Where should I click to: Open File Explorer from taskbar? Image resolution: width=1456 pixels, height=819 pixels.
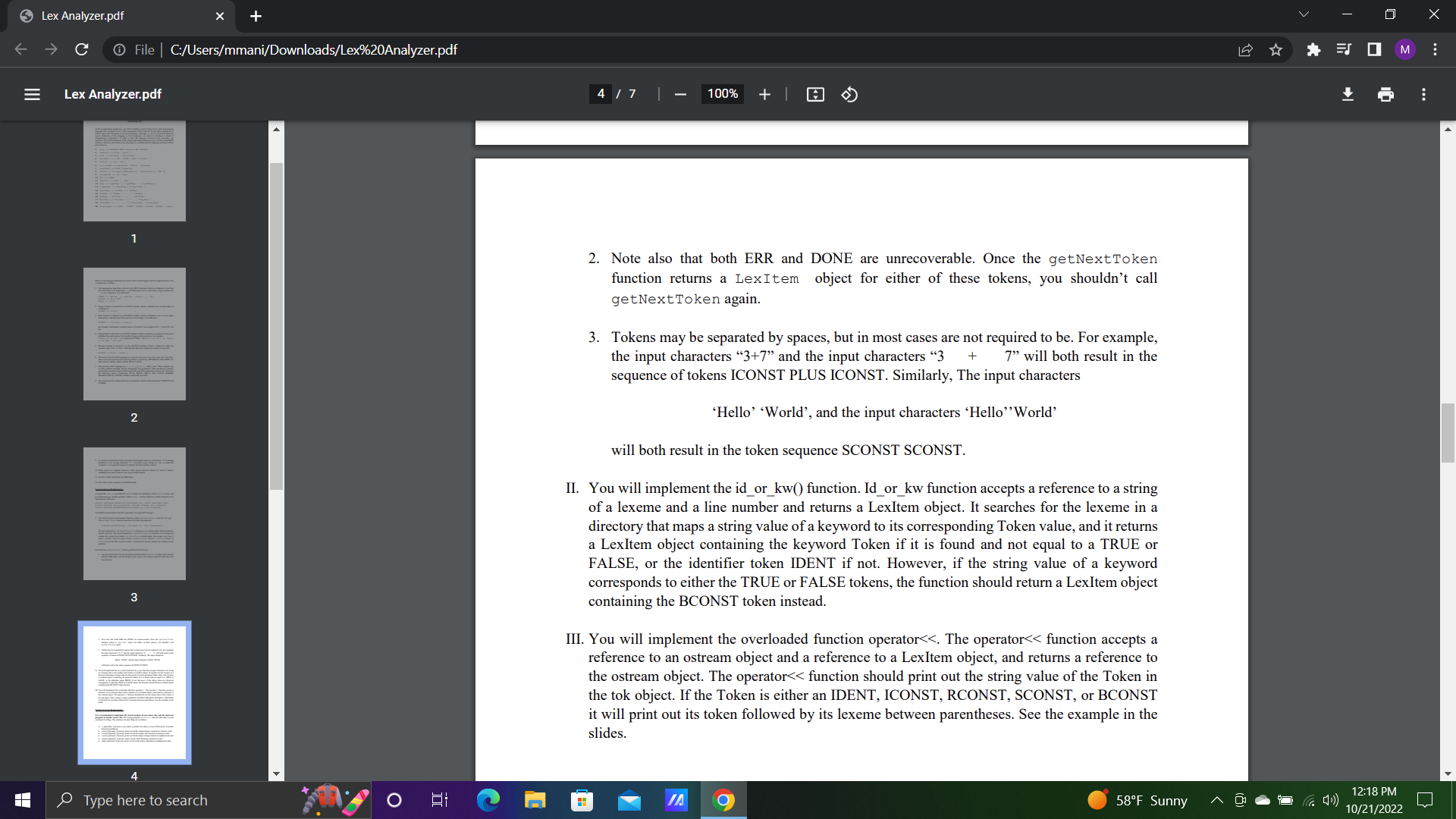tap(535, 800)
